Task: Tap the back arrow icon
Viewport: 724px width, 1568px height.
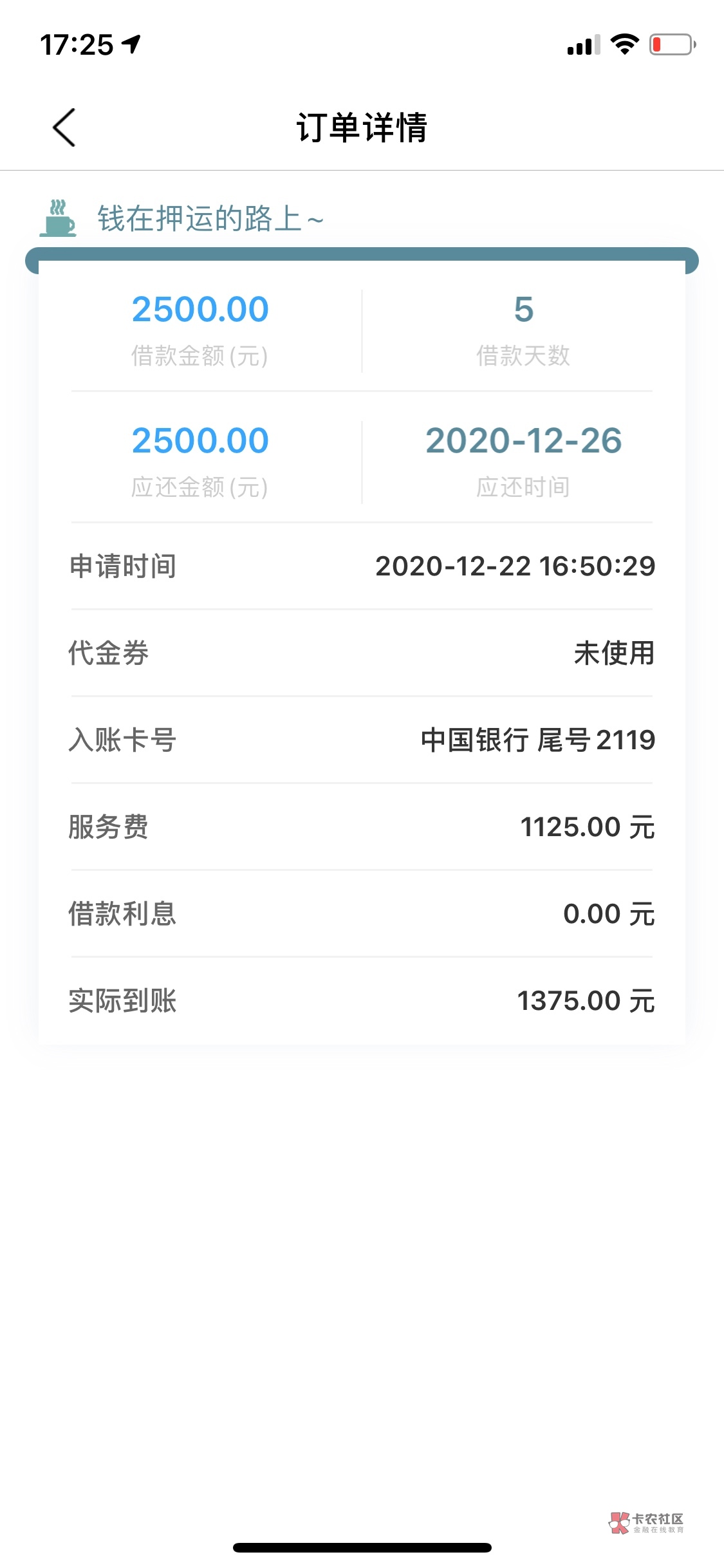Action: point(64,127)
